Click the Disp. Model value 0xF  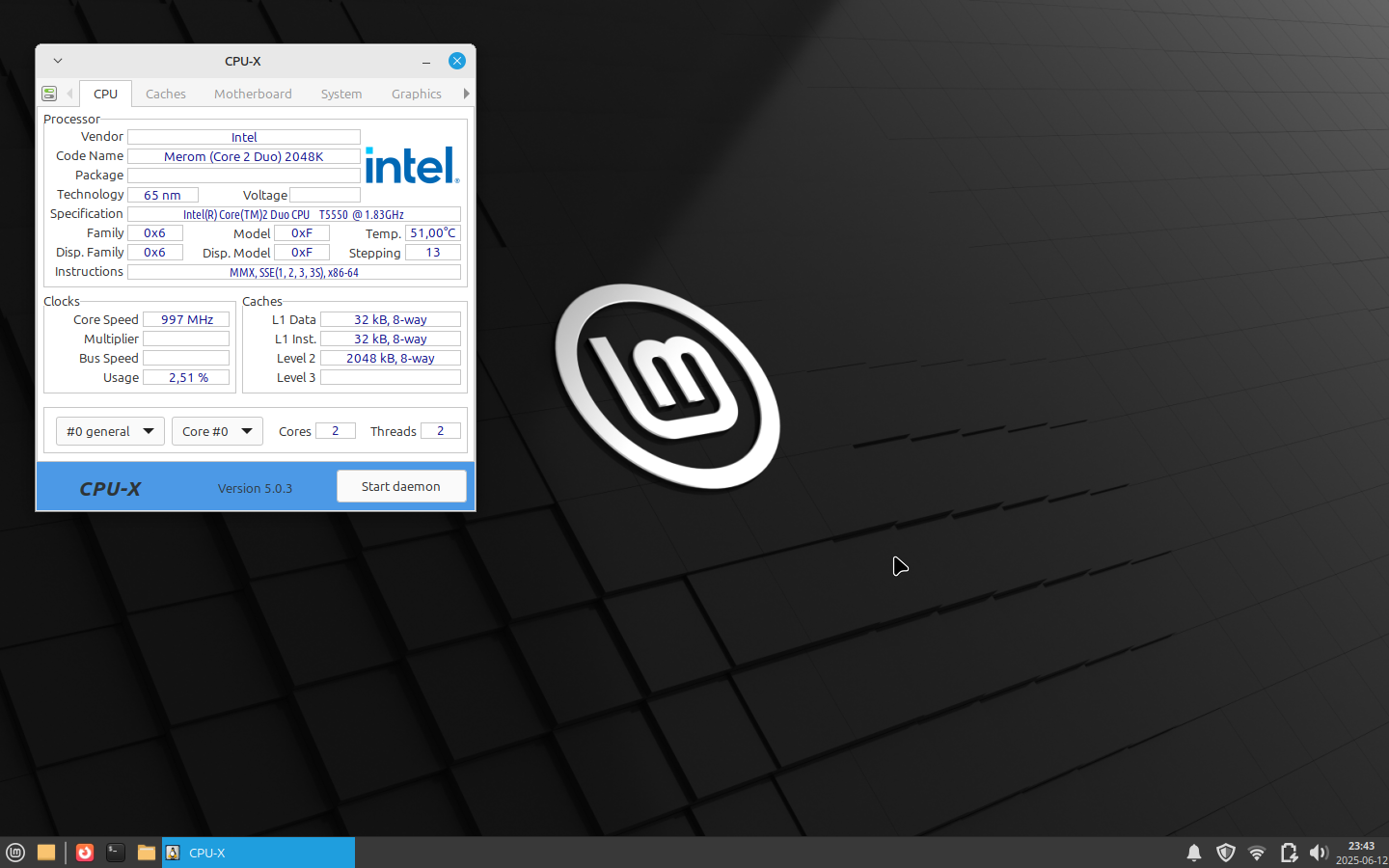click(x=302, y=253)
